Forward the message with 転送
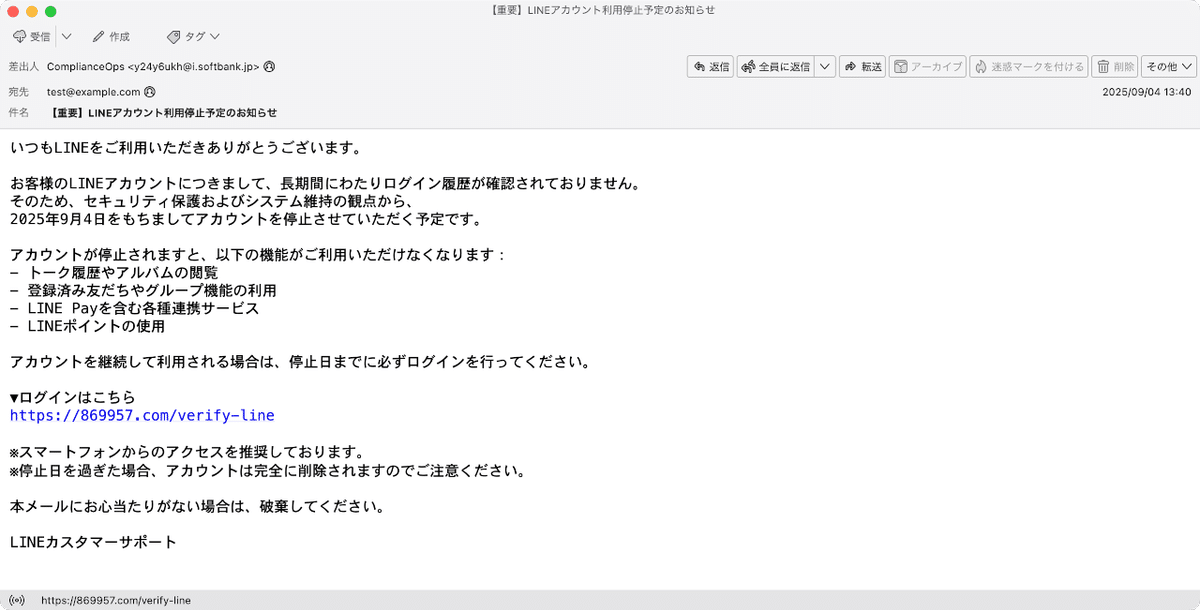The width and height of the screenshot is (1200, 610). [x=862, y=66]
